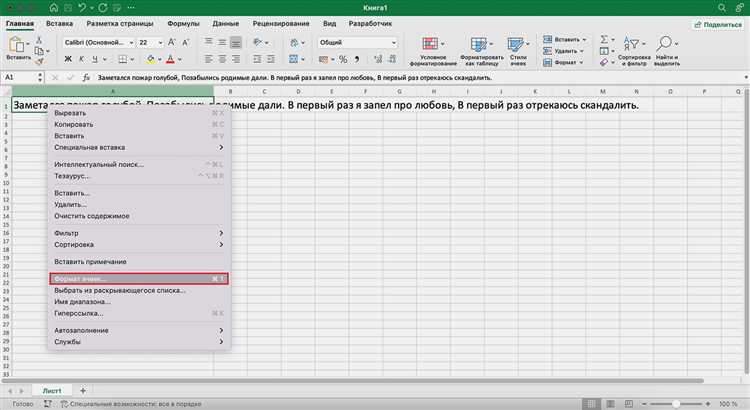Toggle underline (Ч) formatting

click(x=95, y=59)
